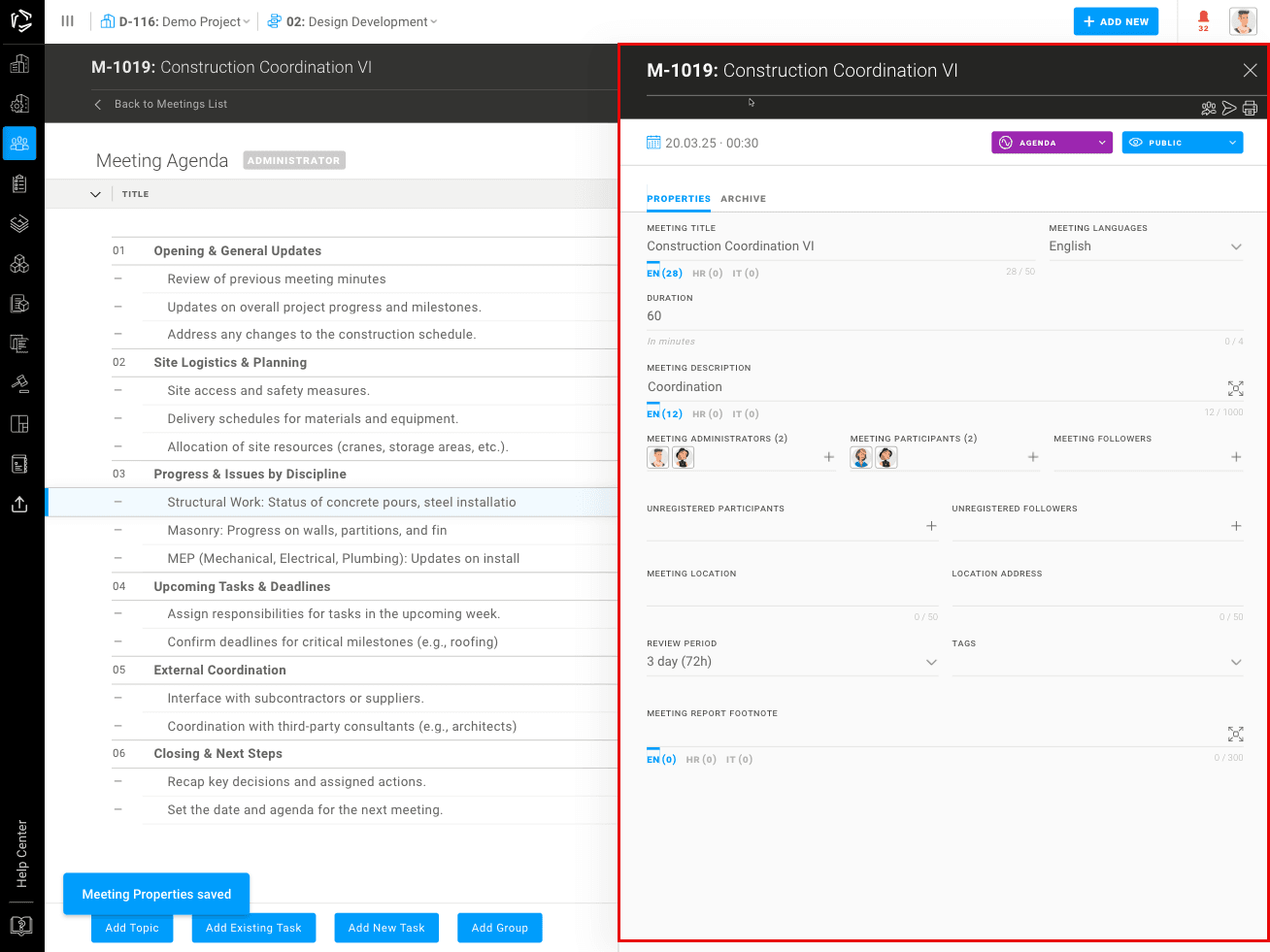Expand the Review Period dropdown
The height and width of the screenshot is (952, 1270).
(x=930, y=662)
